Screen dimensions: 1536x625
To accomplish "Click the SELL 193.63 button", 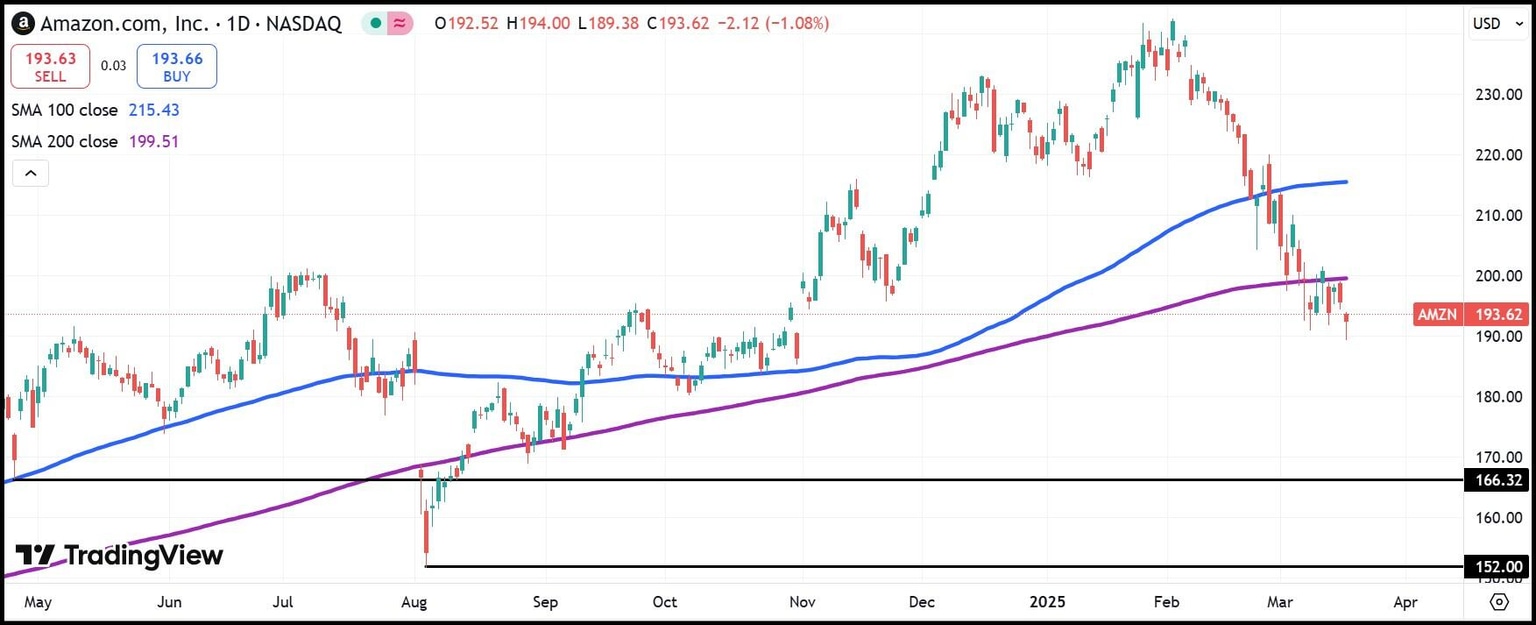I will 50,67.
